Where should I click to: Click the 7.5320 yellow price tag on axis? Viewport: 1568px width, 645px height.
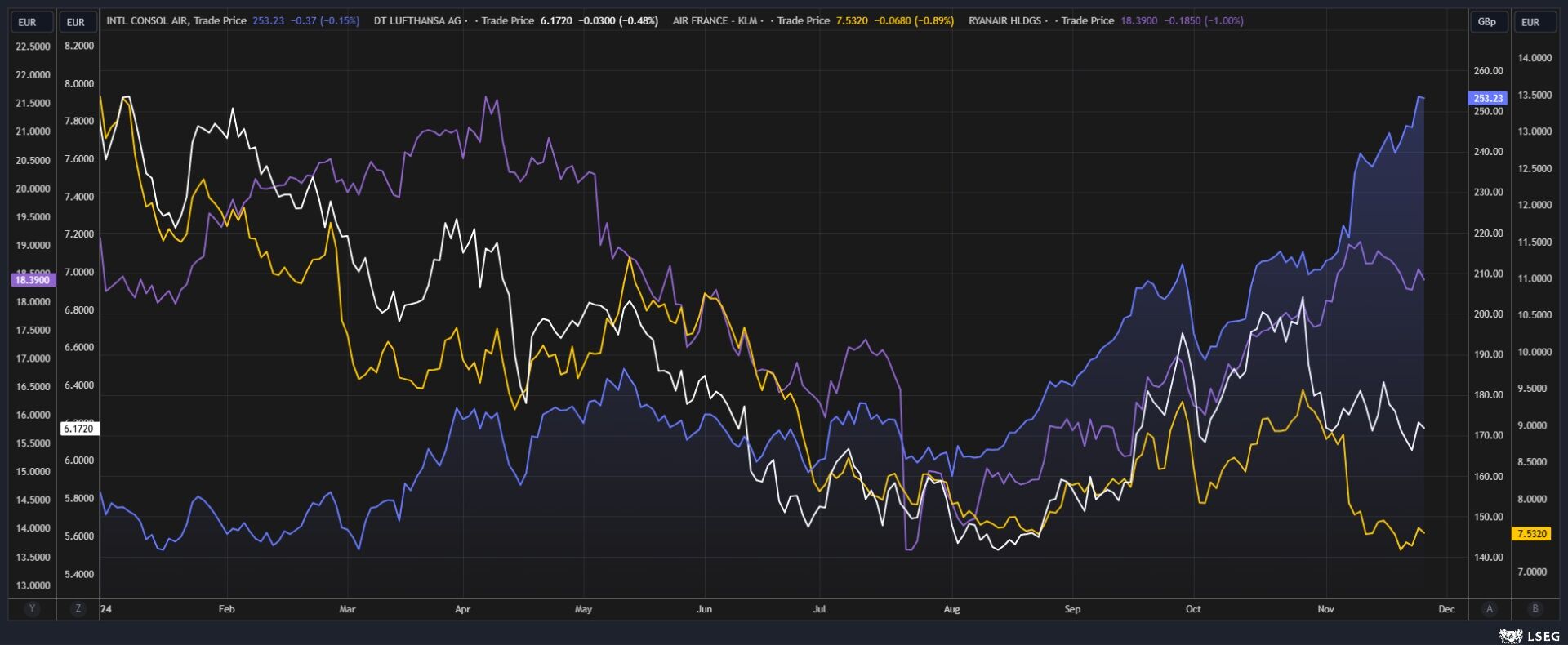(1531, 534)
